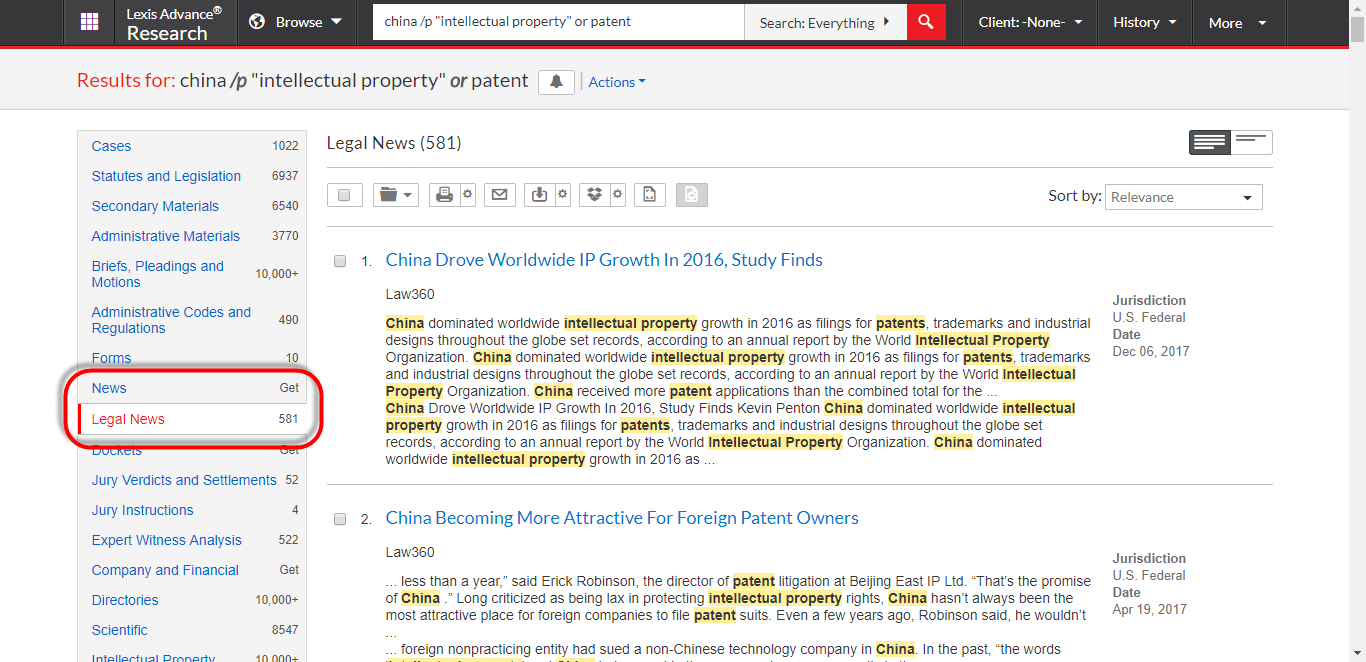
Task: Open article China Drove Worldwide IP Growth In 2016
Action: pyautogui.click(x=604, y=260)
